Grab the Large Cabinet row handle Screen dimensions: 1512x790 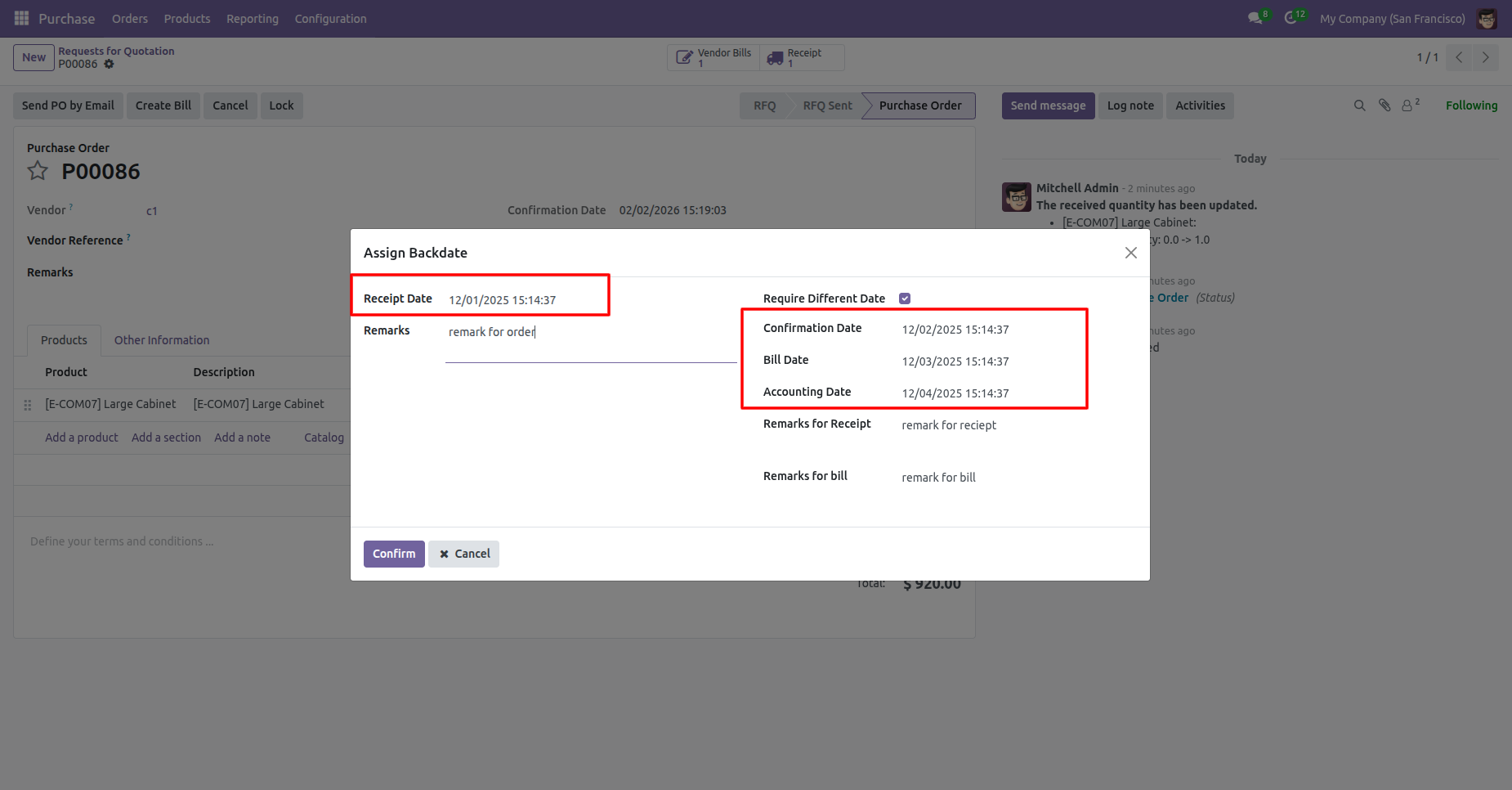click(28, 405)
